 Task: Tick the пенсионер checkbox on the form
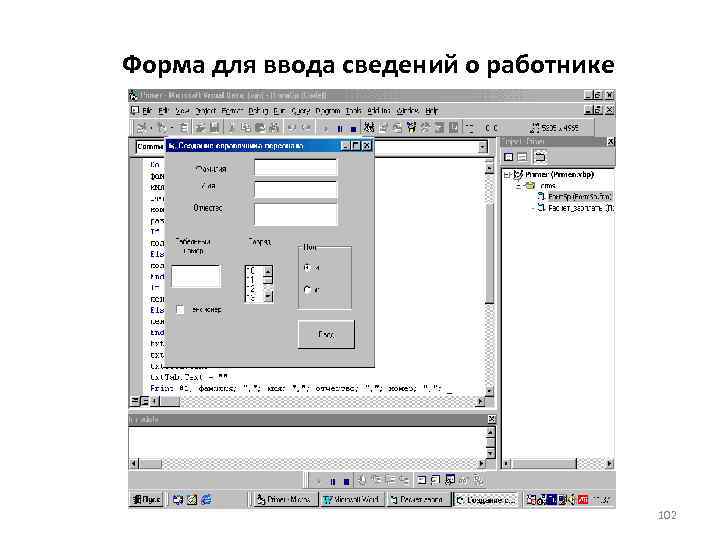[x=180, y=310]
